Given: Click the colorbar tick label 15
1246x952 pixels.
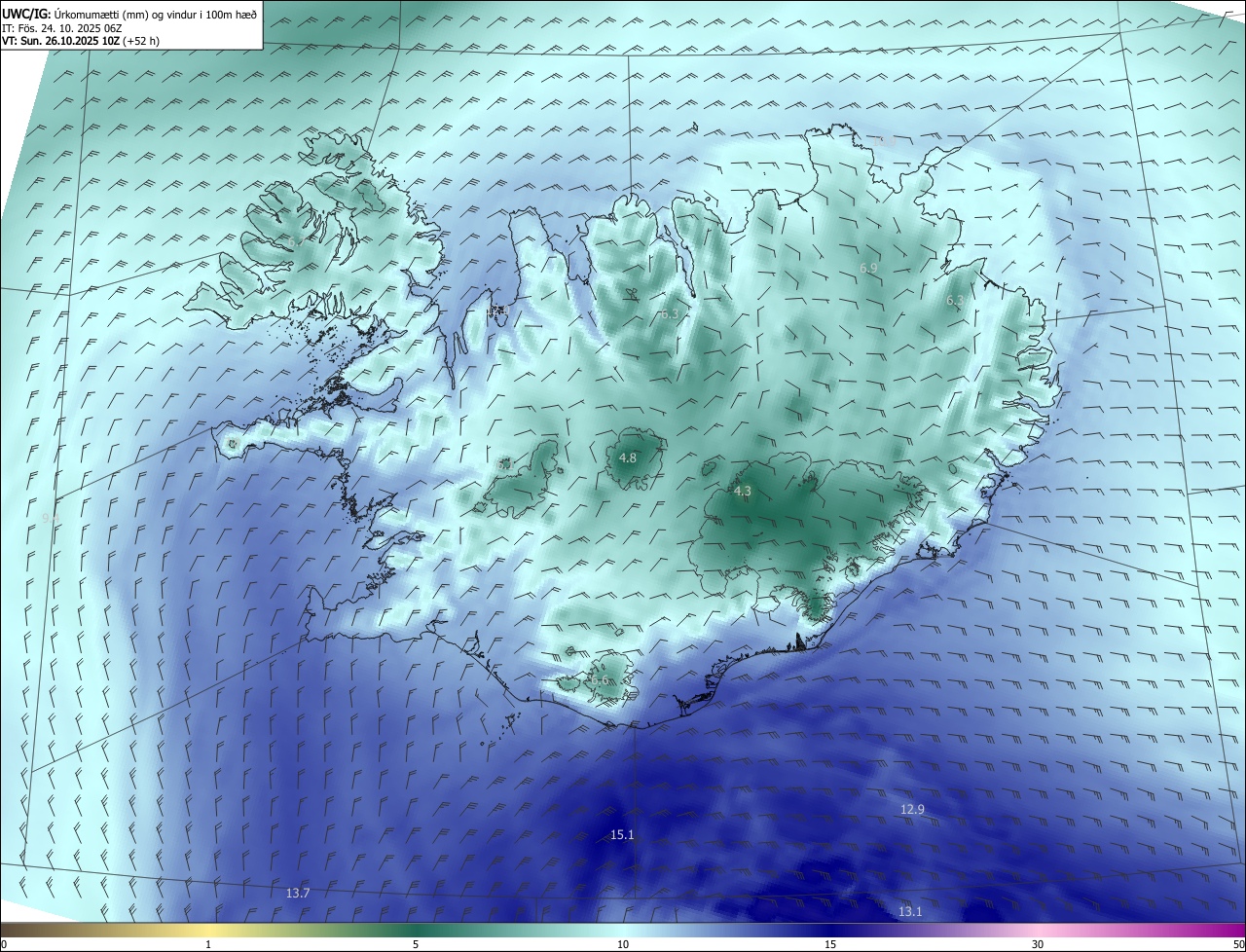Looking at the screenshot, I should pyautogui.click(x=830, y=945).
